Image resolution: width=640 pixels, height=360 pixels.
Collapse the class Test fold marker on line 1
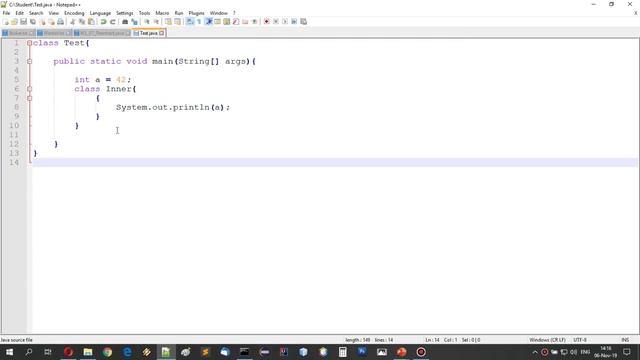tap(29, 43)
